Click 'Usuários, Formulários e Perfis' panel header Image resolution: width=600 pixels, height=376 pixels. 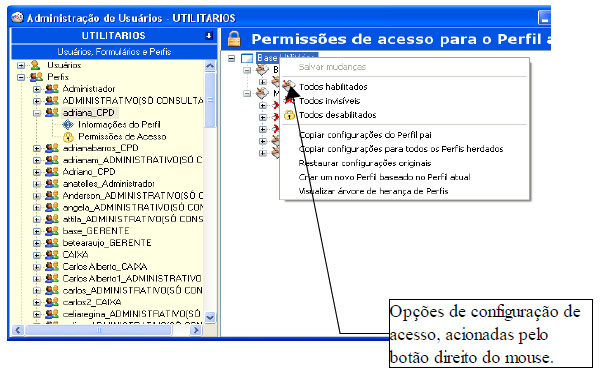(114, 52)
